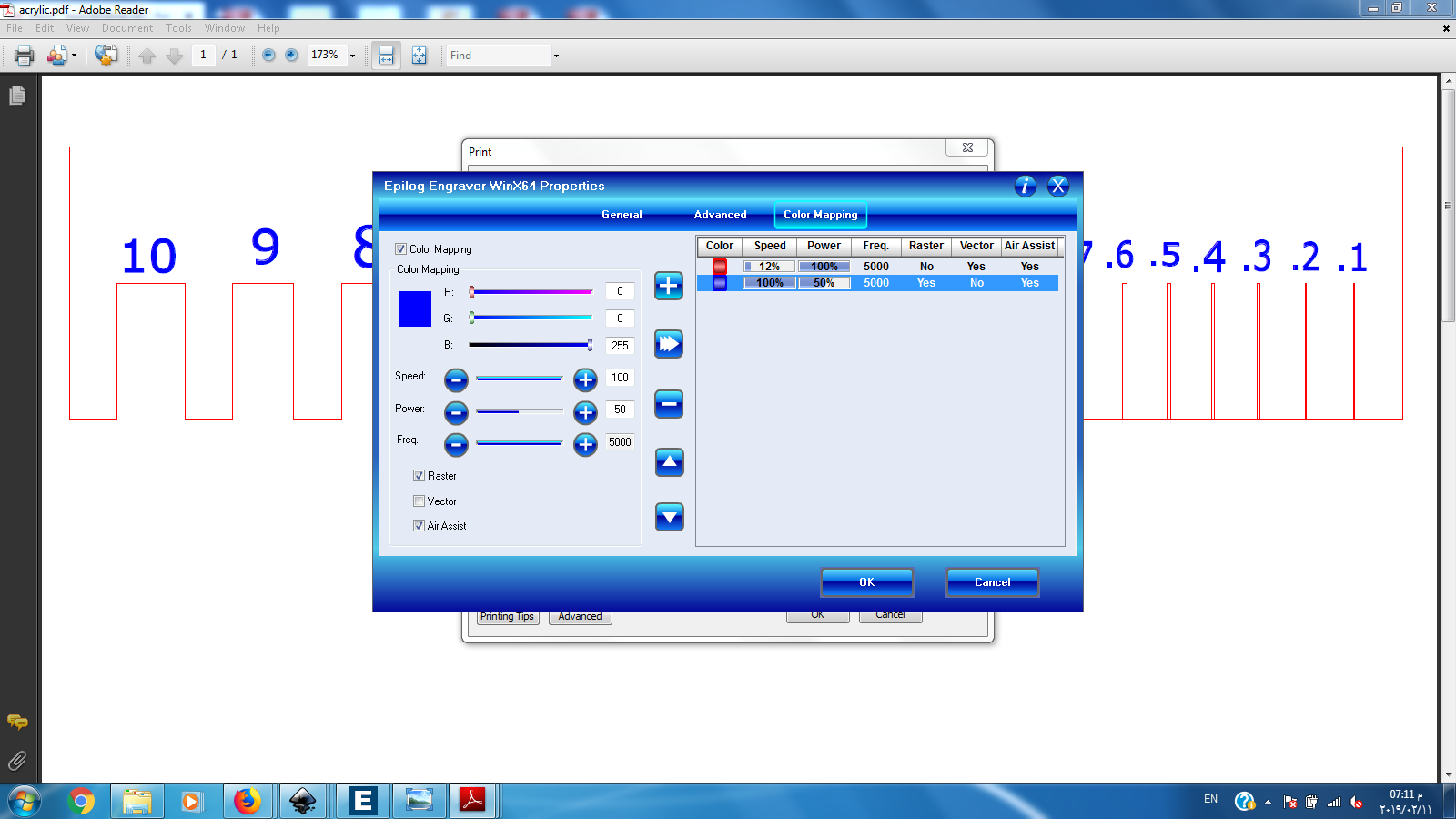
Task: Increase Speed with the plus button
Action: click(x=585, y=379)
